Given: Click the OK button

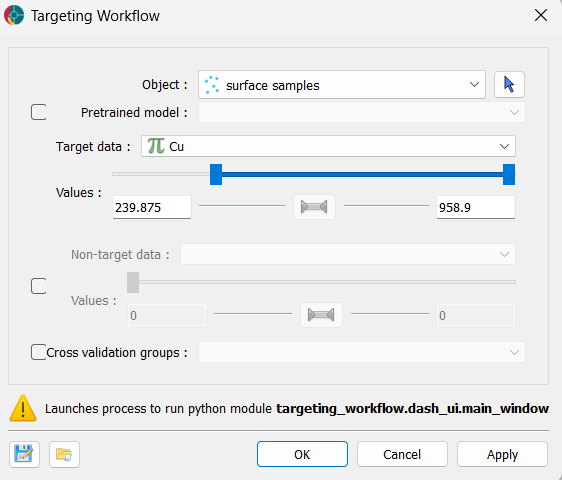Looking at the screenshot, I should 302,454.
